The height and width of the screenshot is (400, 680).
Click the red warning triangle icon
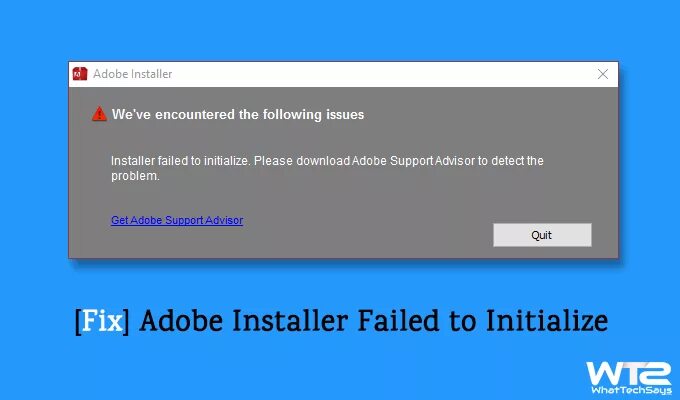pos(98,114)
